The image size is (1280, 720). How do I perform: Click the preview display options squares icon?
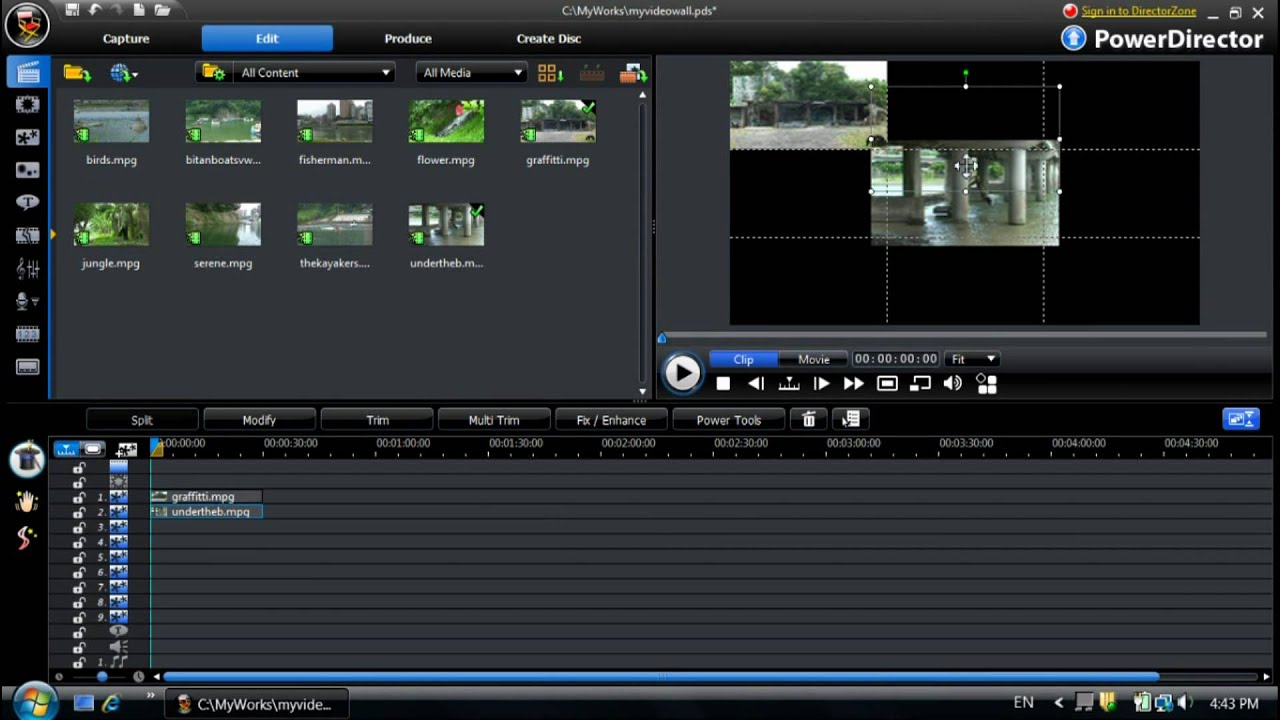pyautogui.click(x=987, y=384)
